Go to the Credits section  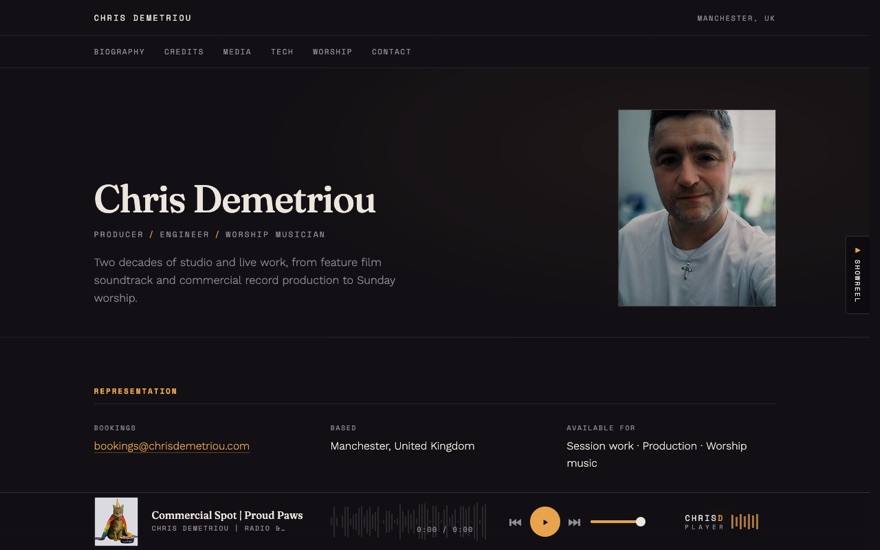click(x=184, y=52)
